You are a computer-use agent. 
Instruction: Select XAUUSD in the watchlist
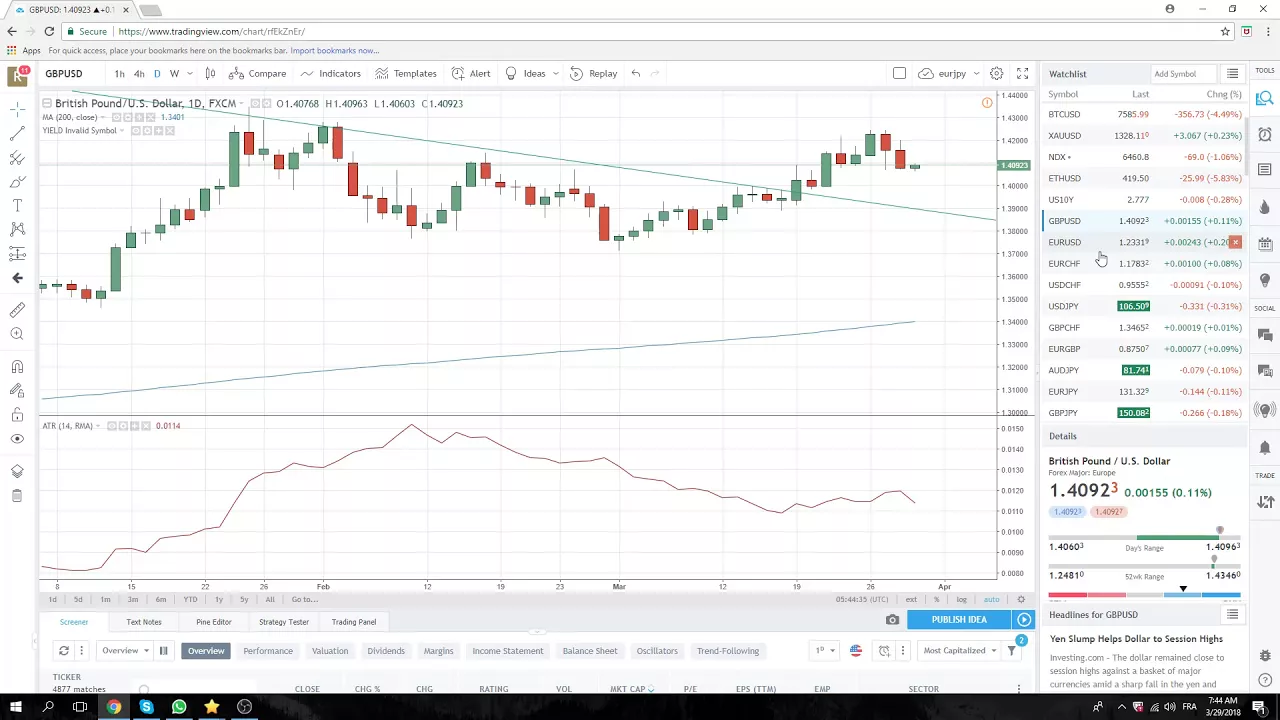click(1144, 135)
